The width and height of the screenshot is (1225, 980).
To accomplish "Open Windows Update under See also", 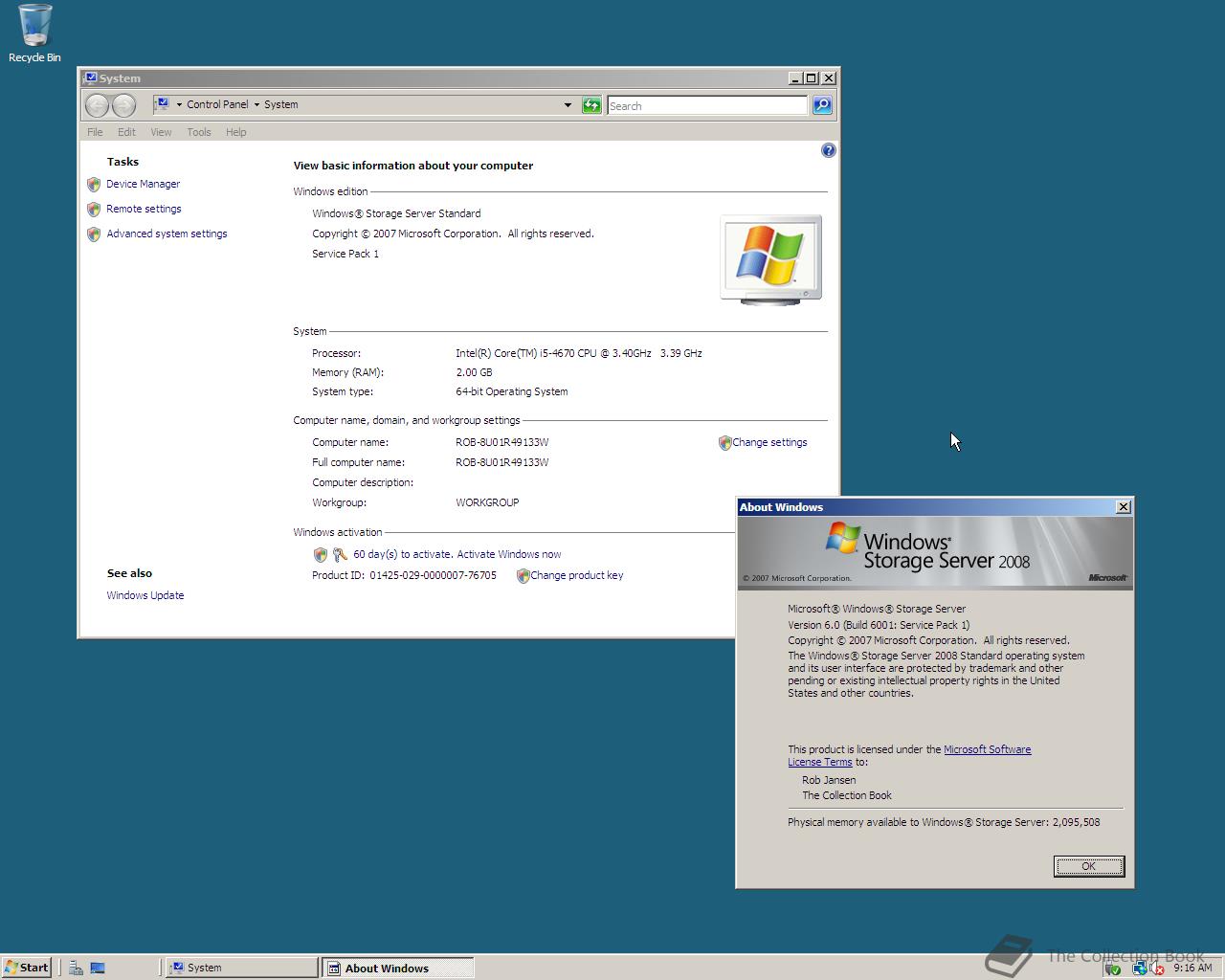I will tap(145, 595).
